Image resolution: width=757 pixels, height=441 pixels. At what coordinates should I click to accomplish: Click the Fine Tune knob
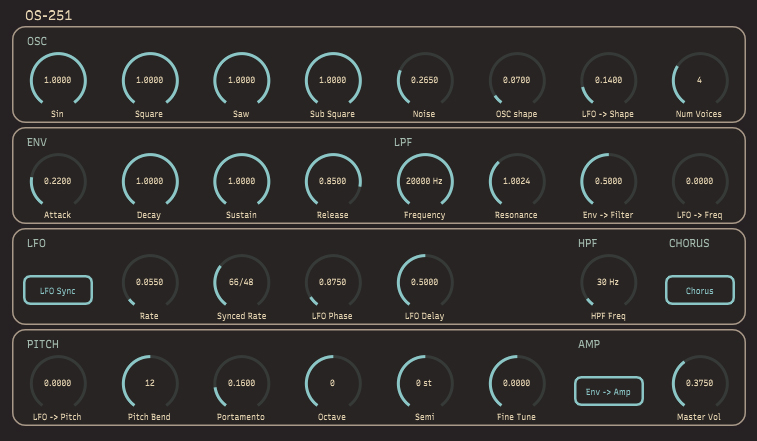pos(517,383)
